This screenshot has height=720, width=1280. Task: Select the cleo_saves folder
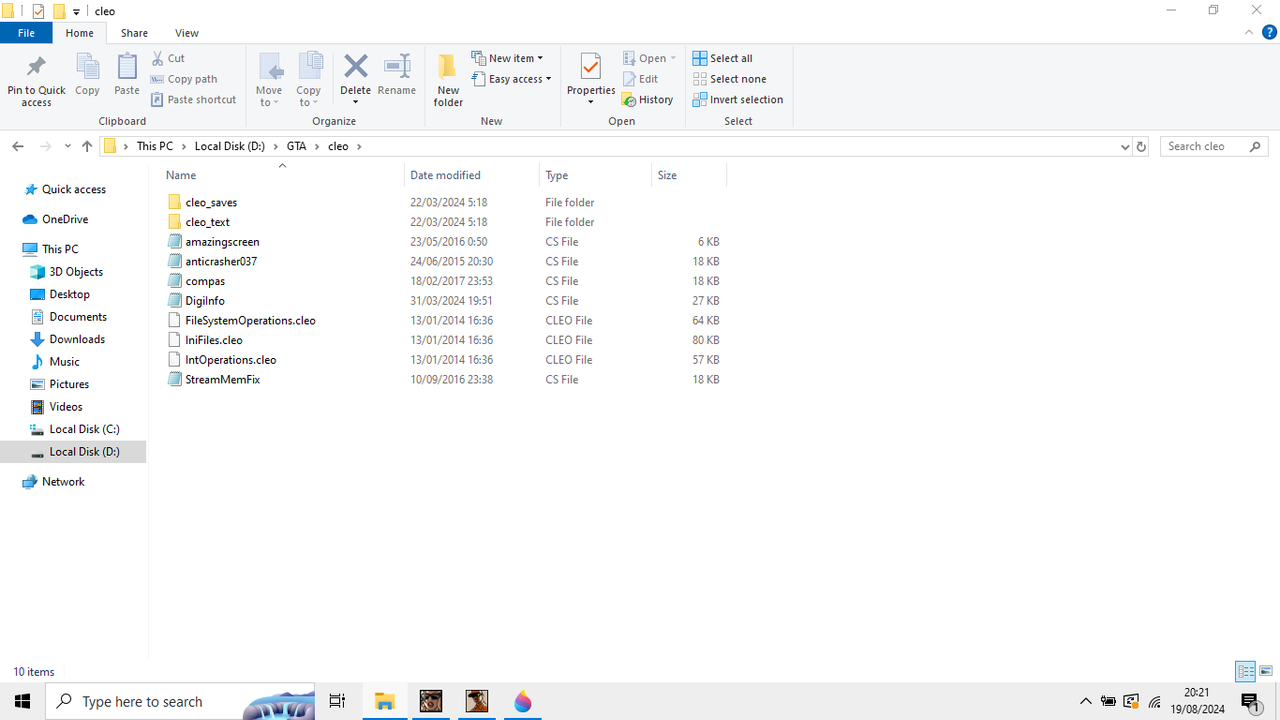click(211, 202)
